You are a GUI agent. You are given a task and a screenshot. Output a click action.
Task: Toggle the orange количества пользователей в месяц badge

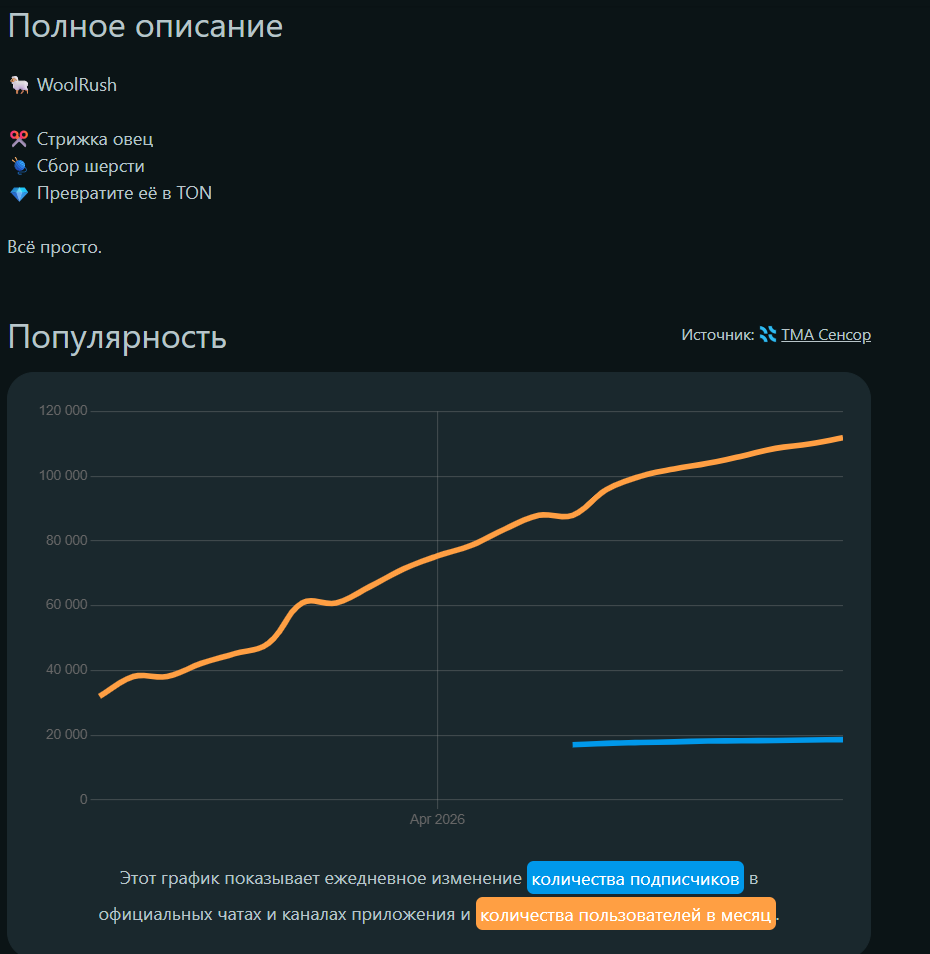tap(625, 914)
